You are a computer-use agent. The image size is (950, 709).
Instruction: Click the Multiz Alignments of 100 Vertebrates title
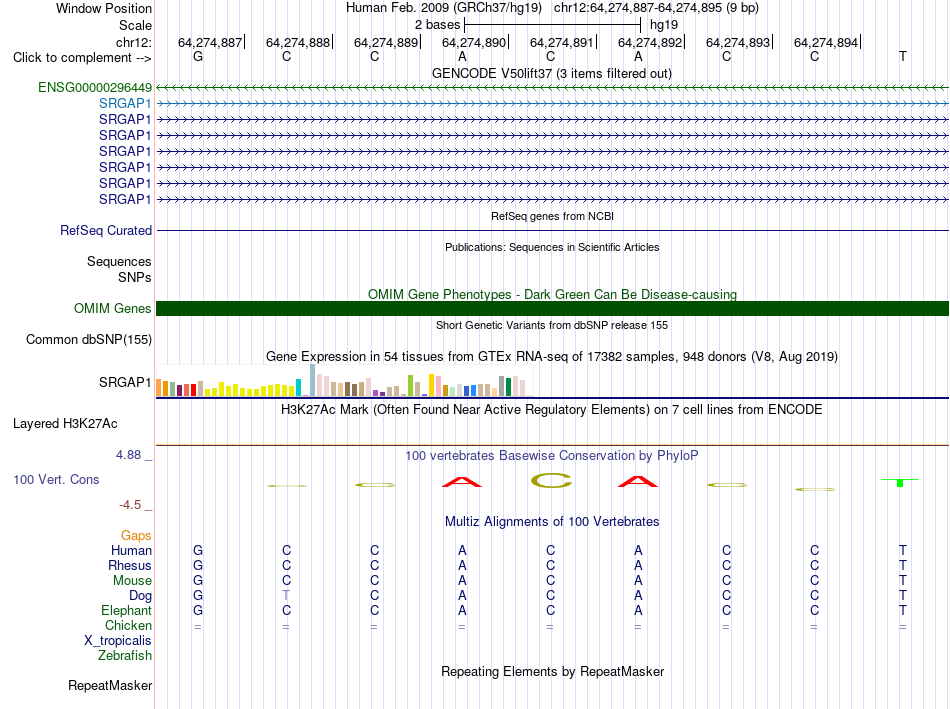click(552, 522)
